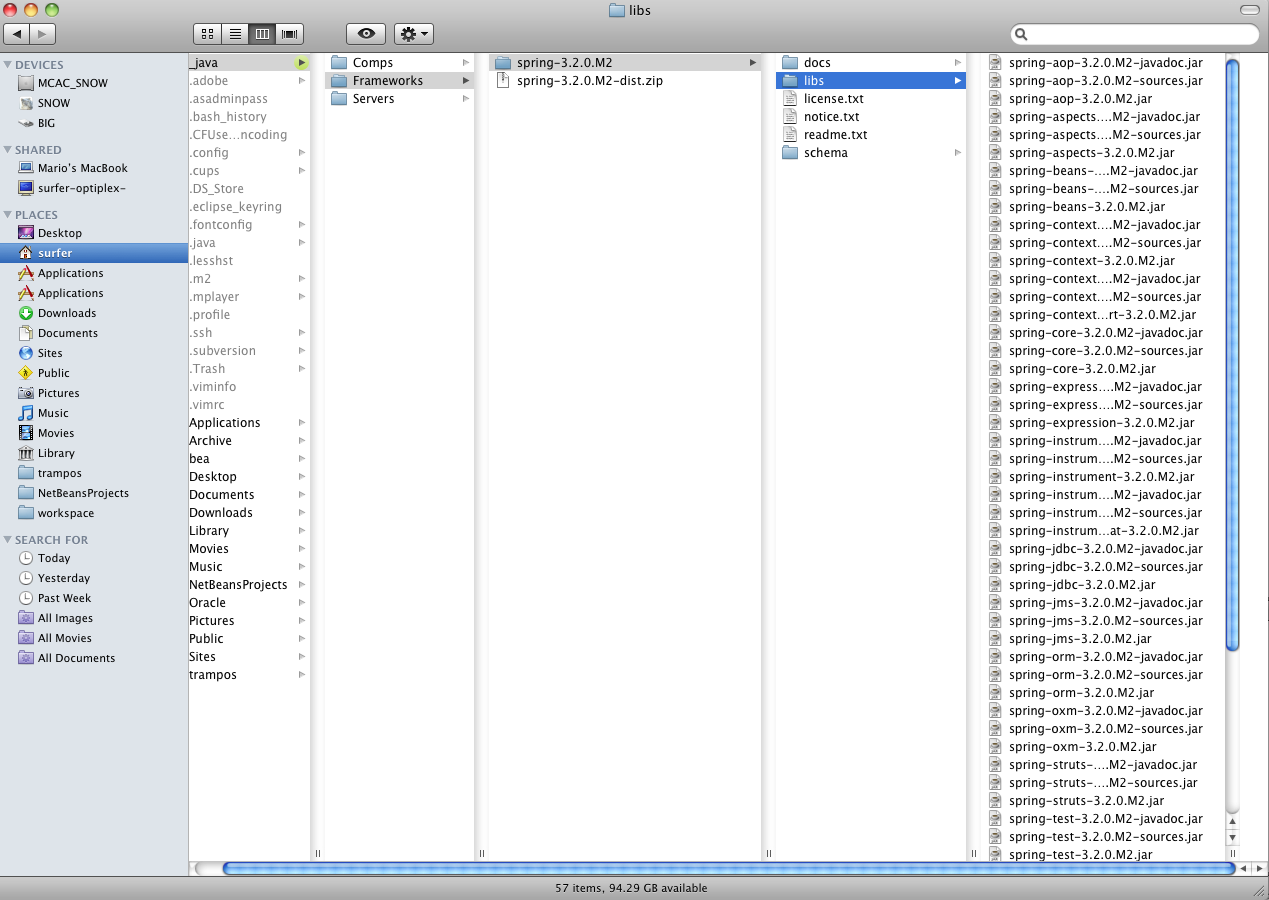Go back with the left arrow button

click(17, 33)
